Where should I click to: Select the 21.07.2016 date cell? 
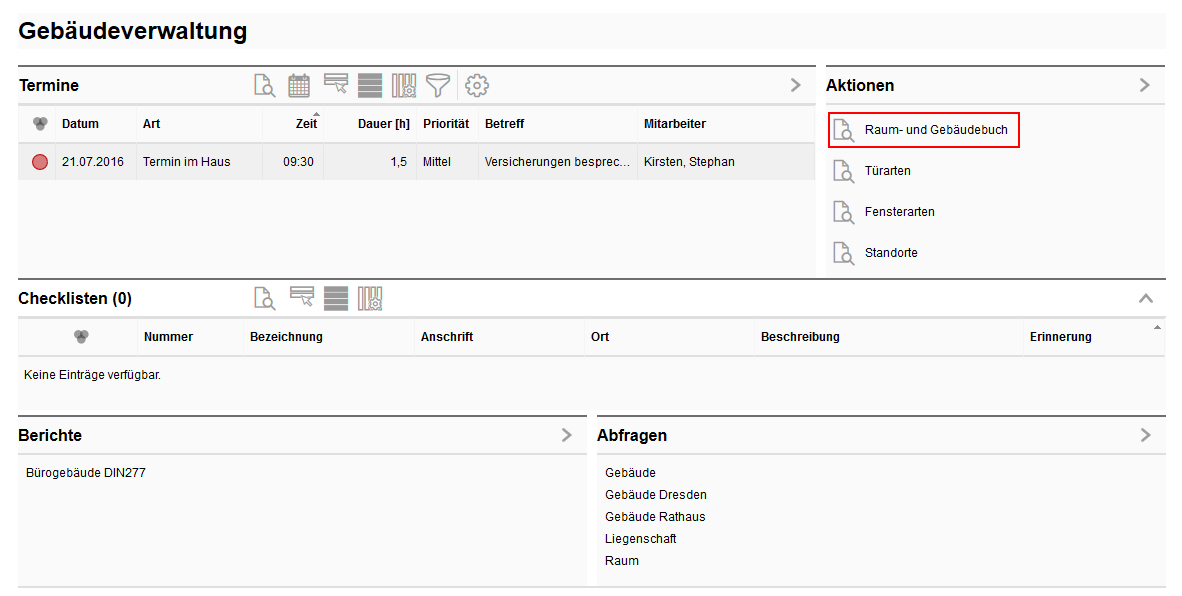pyautogui.click(x=93, y=162)
